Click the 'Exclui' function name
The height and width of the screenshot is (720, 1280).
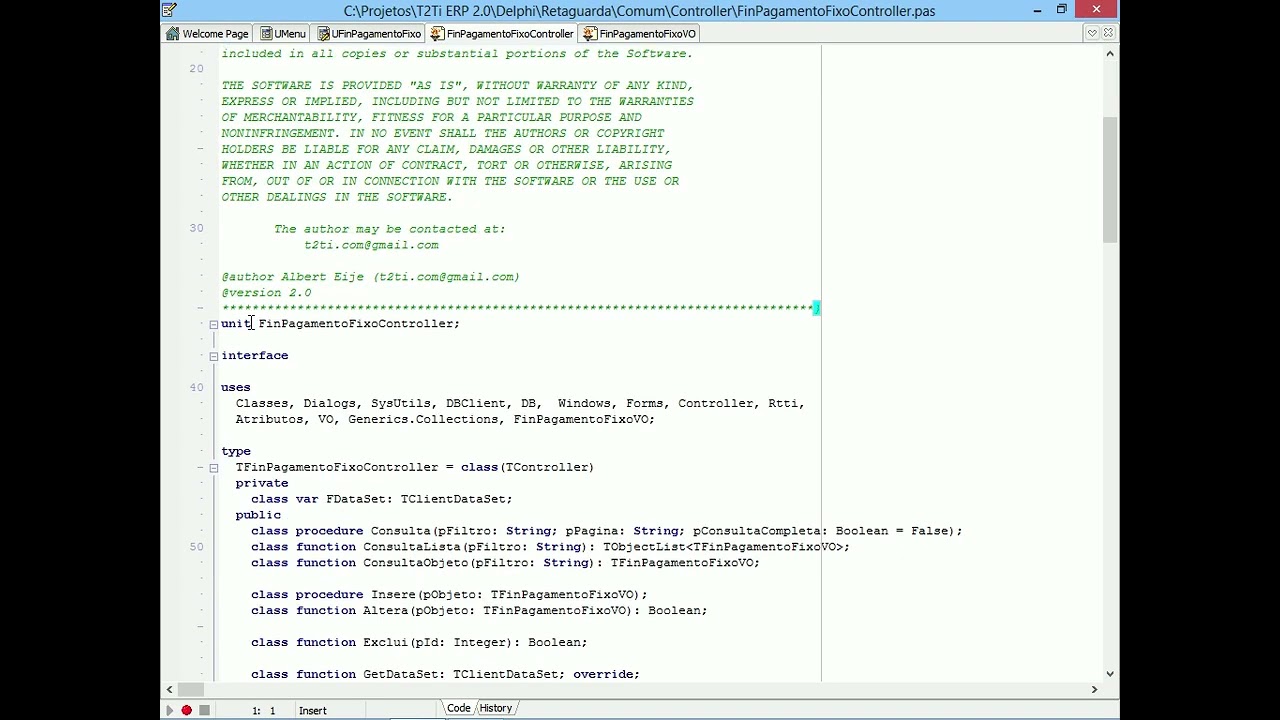point(386,643)
